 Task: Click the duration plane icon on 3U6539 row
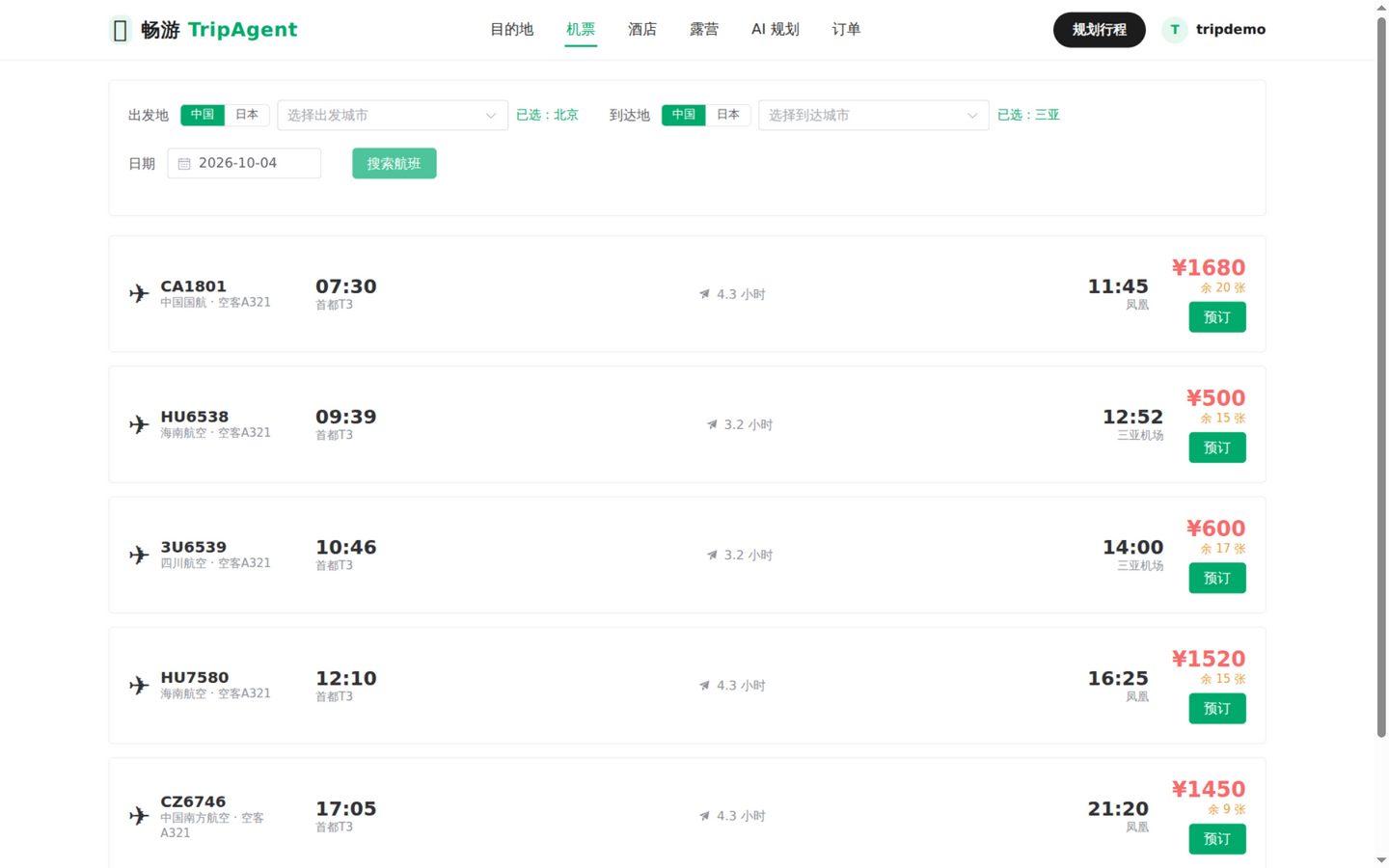click(x=712, y=555)
